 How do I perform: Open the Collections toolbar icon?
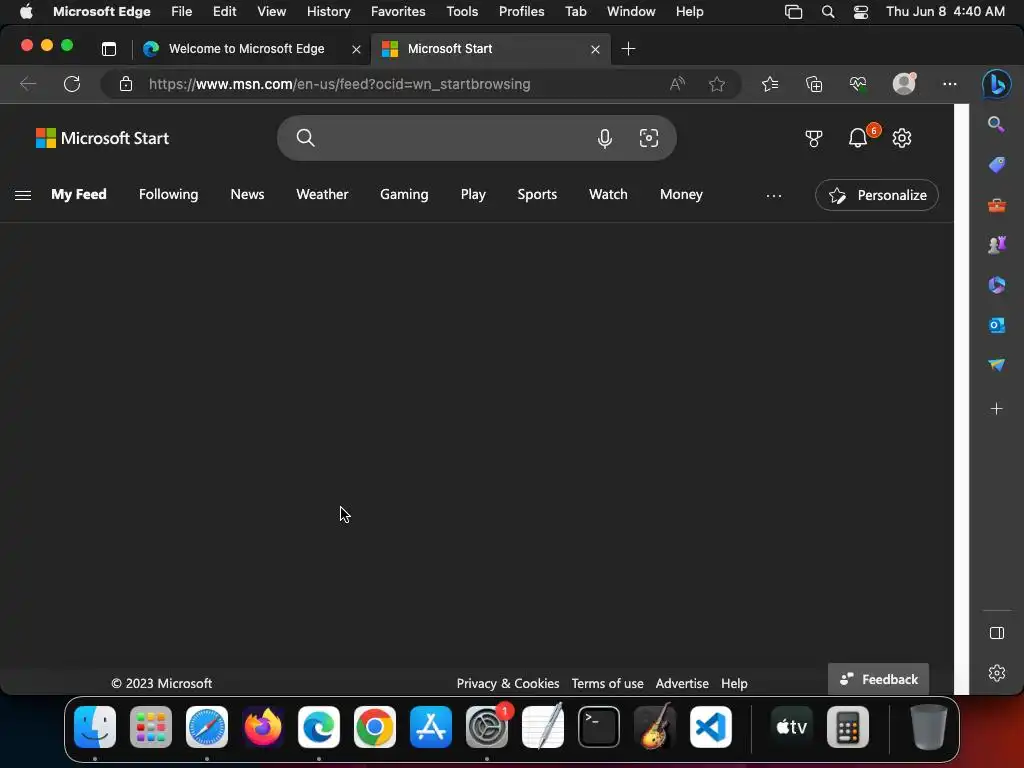point(814,84)
